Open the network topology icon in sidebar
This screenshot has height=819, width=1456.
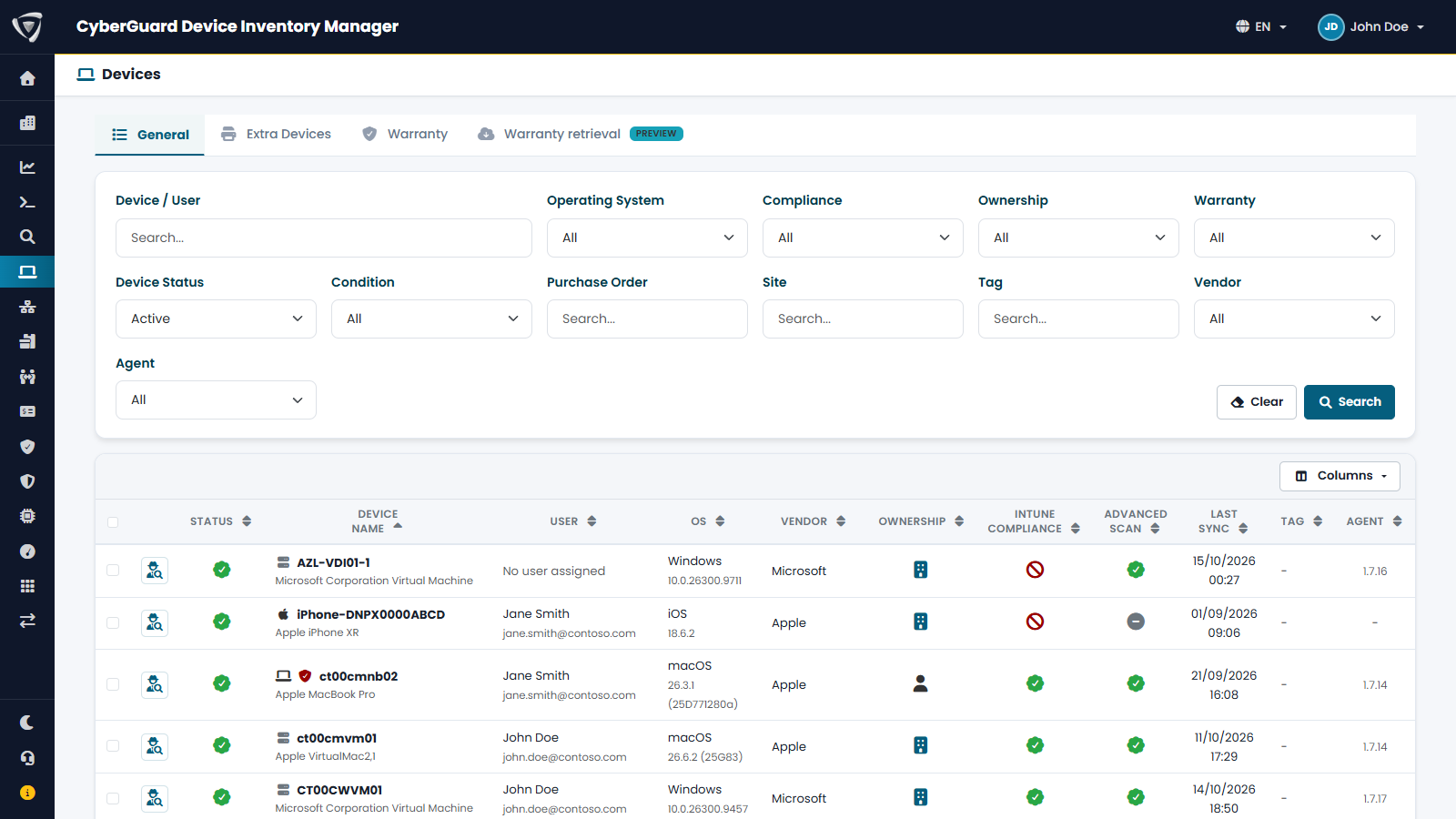click(x=27, y=307)
